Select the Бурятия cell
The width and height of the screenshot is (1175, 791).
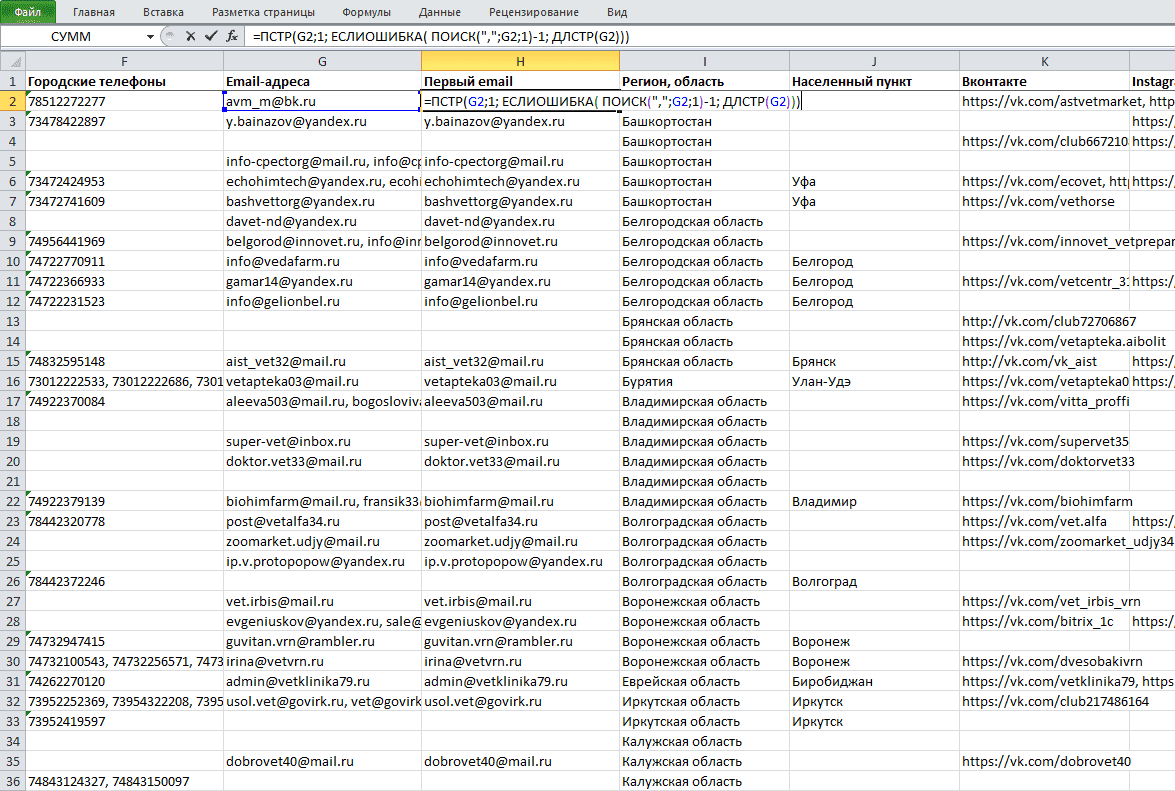[x=704, y=381]
